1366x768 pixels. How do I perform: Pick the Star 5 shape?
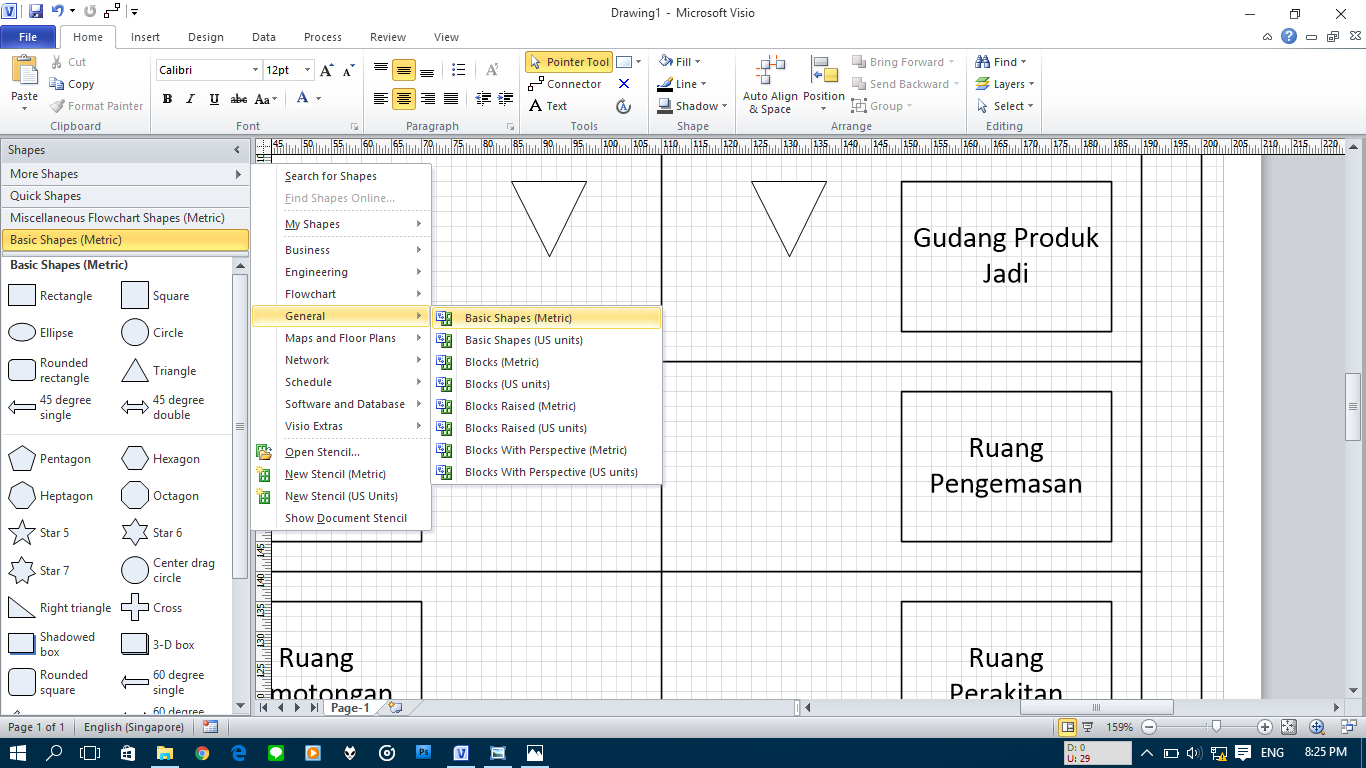pyautogui.click(x=39, y=533)
